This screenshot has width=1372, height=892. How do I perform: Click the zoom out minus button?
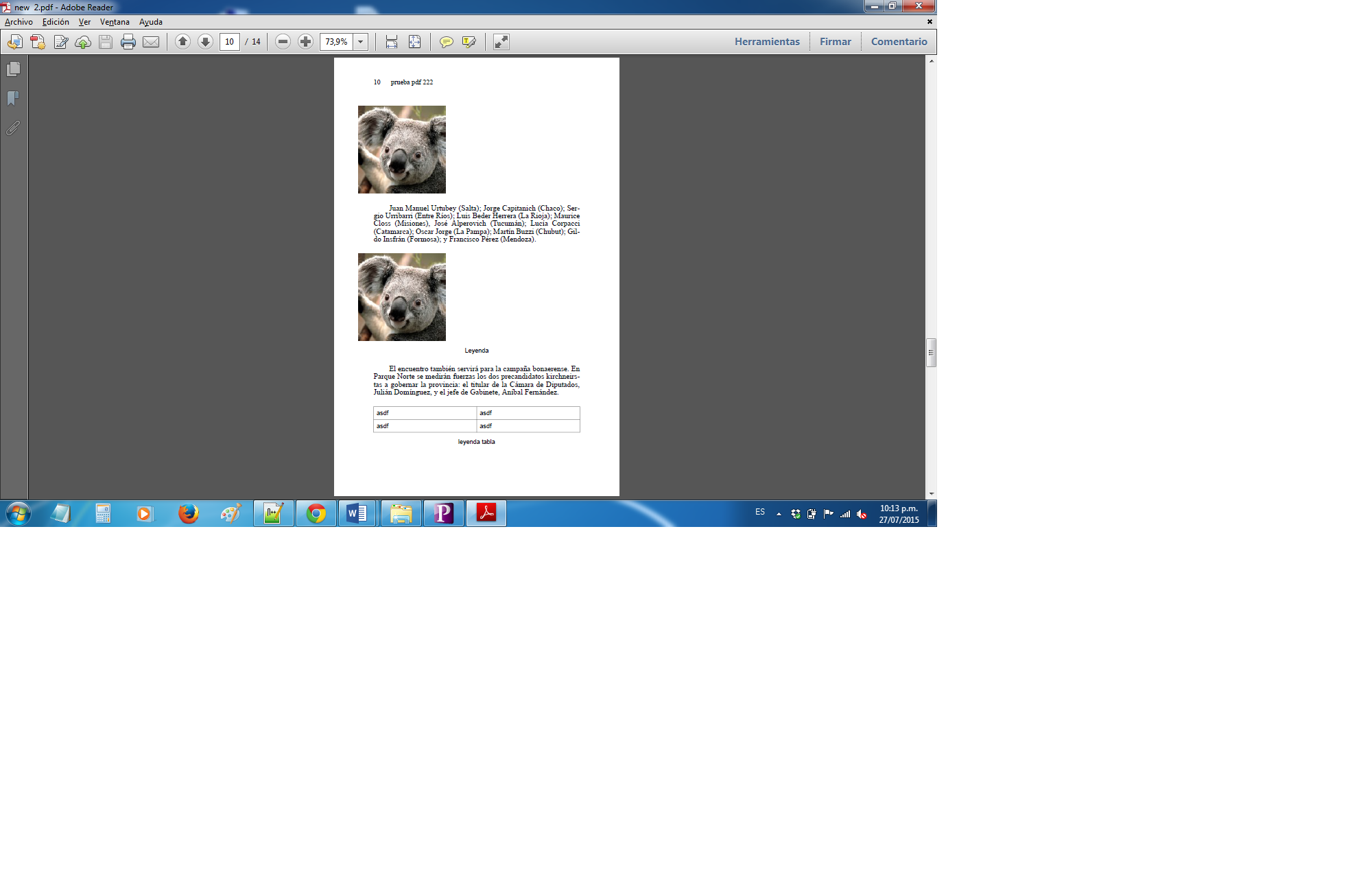point(283,42)
